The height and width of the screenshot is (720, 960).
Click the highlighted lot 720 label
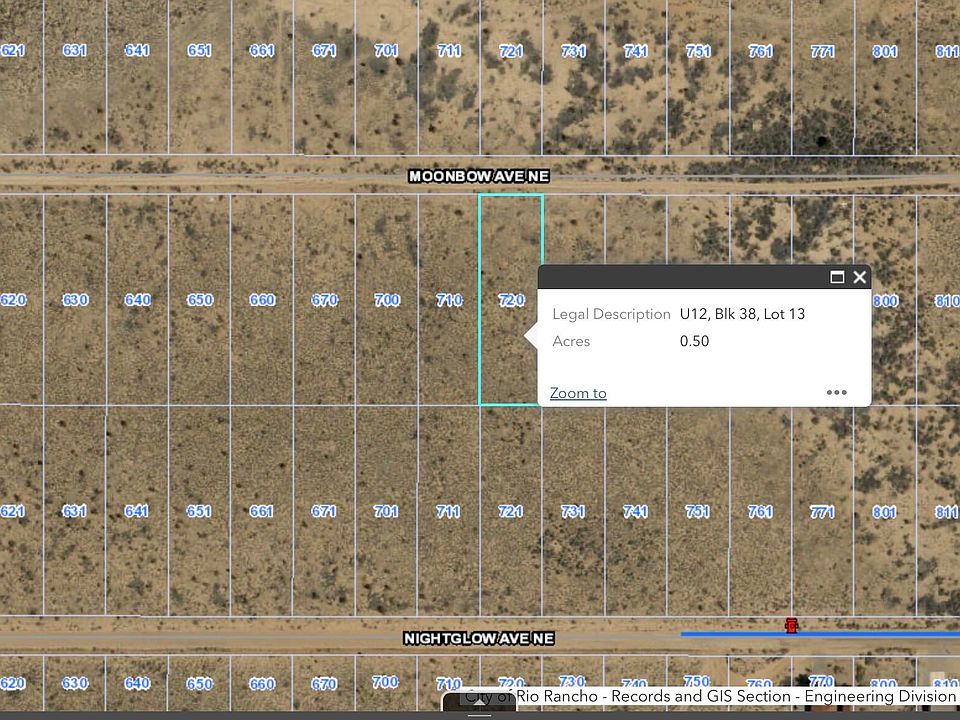coord(511,300)
